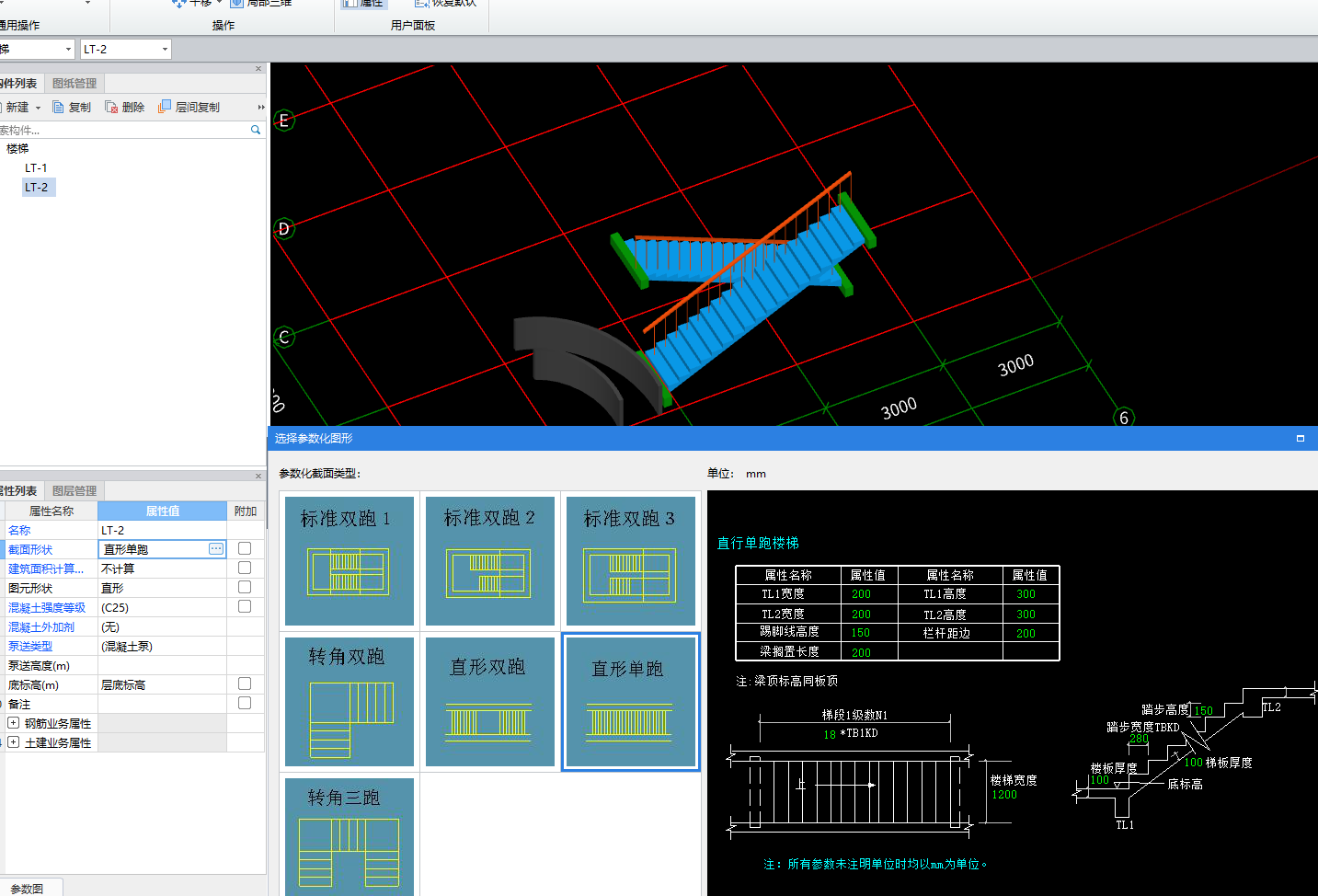Open the 新建 dropdown arrow

(x=38, y=108)
